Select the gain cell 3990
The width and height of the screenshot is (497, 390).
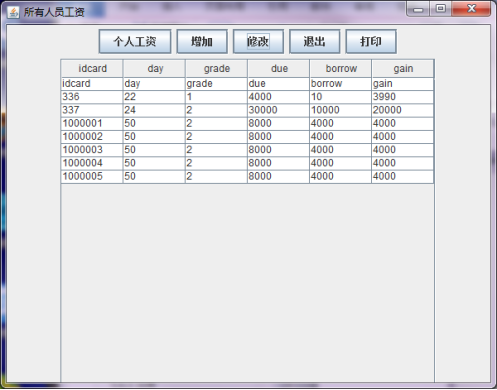[x=403, y=97]
